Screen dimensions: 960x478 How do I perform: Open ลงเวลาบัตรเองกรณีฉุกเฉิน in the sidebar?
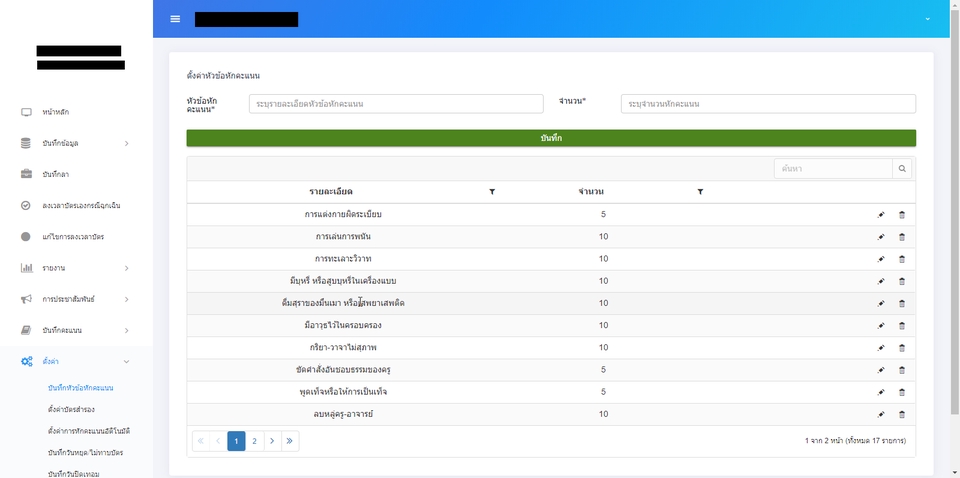tap(81, 206)
